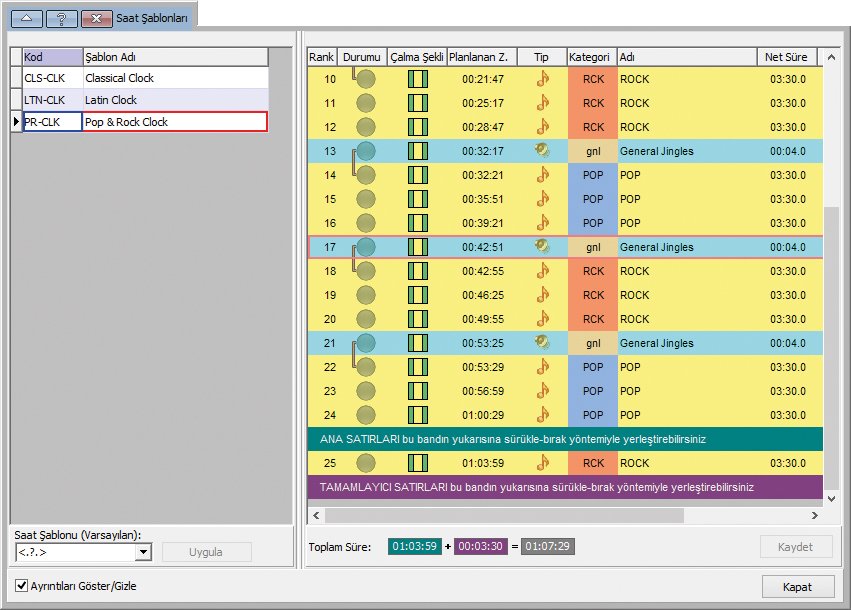Click the music note icon in rank 20 row
The width and height of the screenshot is (851, 610).
(x=542, y=319)
